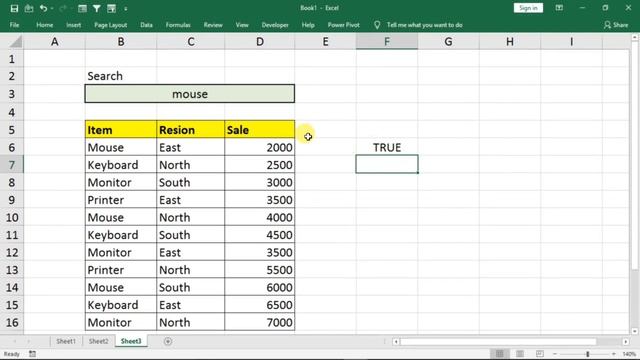Open the Help ribbon tab
Image resolution: width=640 pixels, height=360 pixels.
pyautogui.click(x=308, y=25)
